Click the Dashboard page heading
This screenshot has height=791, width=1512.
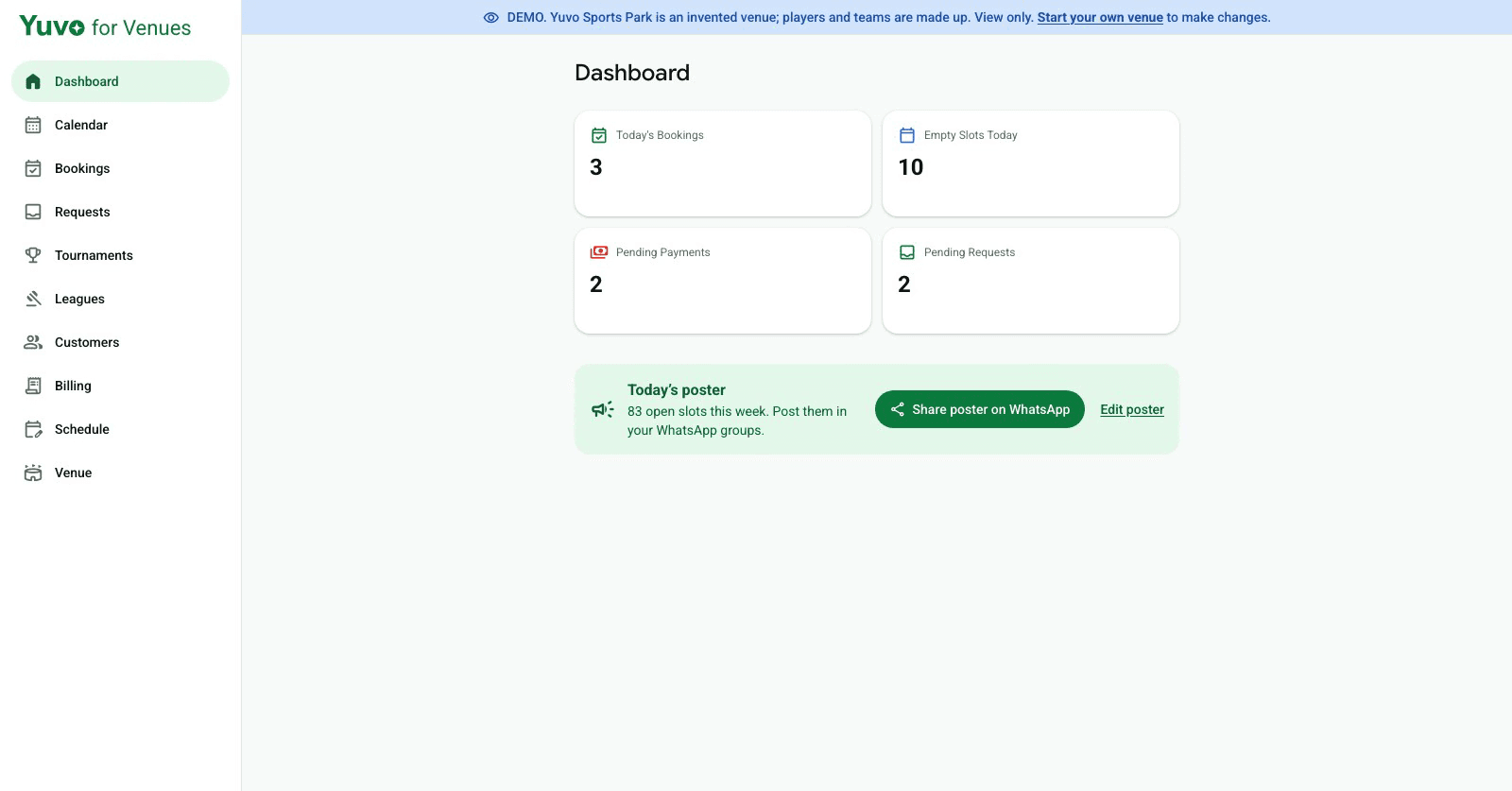[632, 73]
